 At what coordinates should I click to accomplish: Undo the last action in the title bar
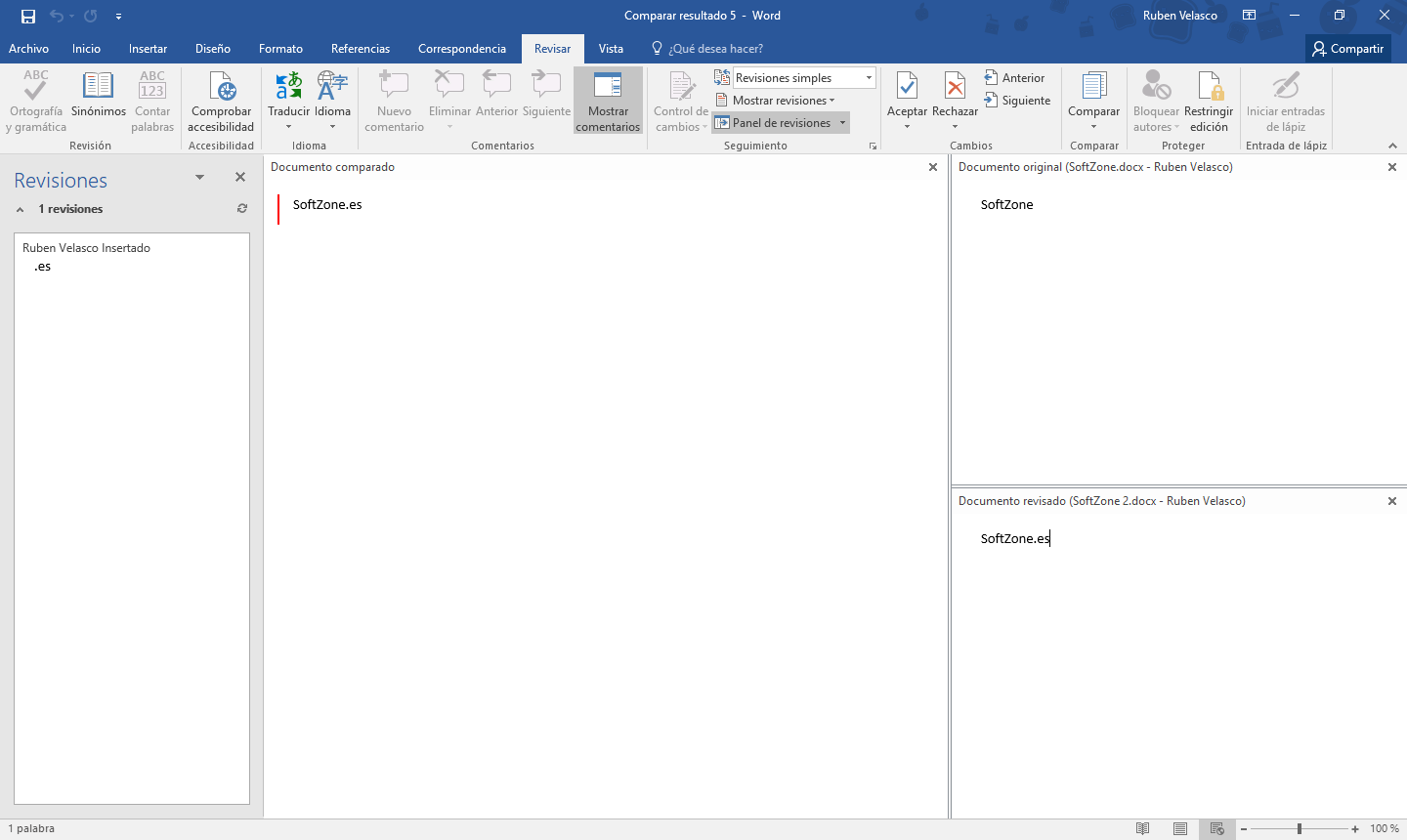click(57, 16)
